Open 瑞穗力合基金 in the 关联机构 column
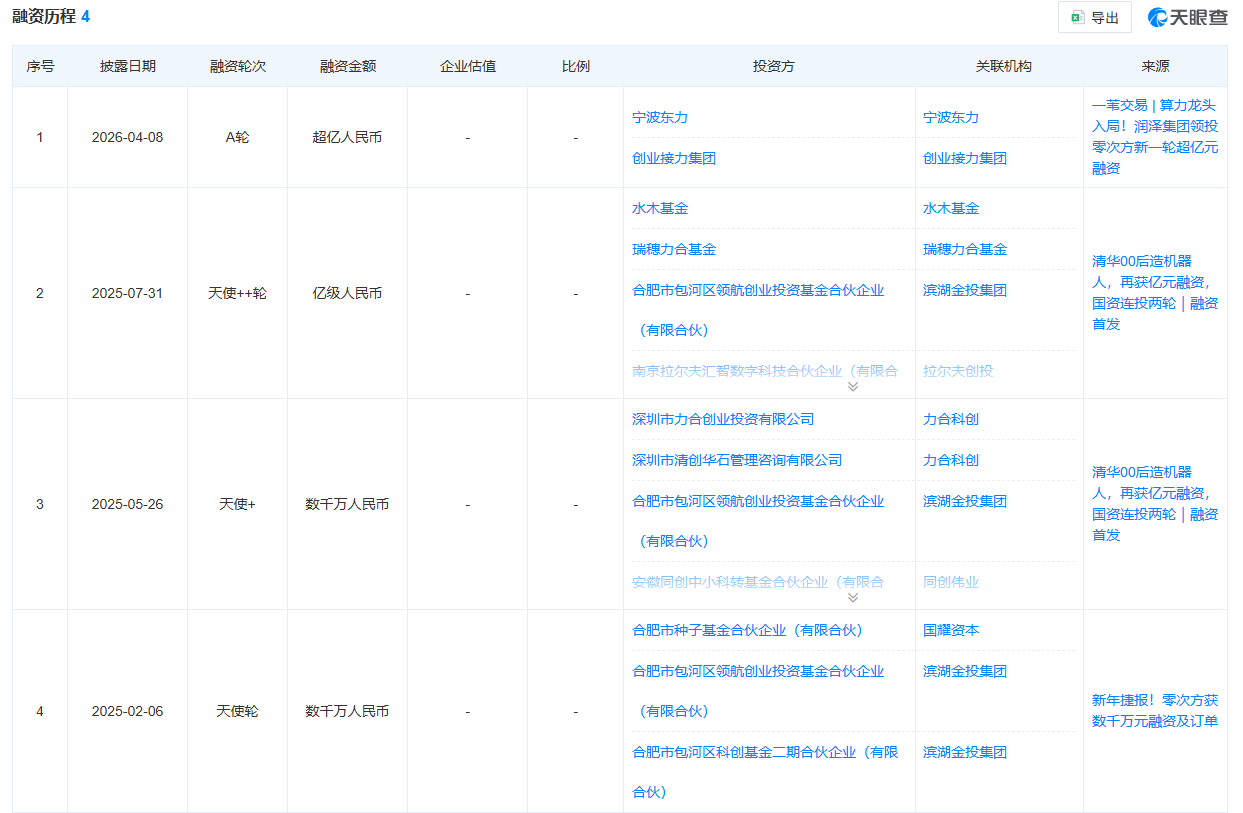The width and height of the screenshot is (1243, 813). [965, 249]
